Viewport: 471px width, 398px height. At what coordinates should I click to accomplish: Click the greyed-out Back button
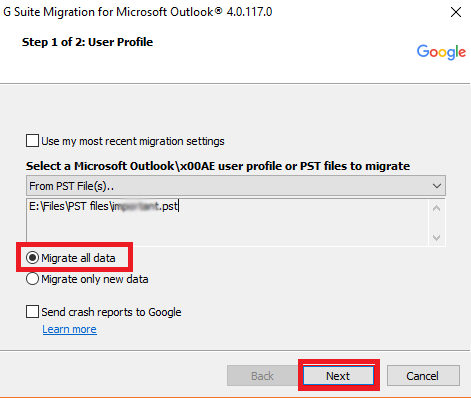click(x=262, y=376)
